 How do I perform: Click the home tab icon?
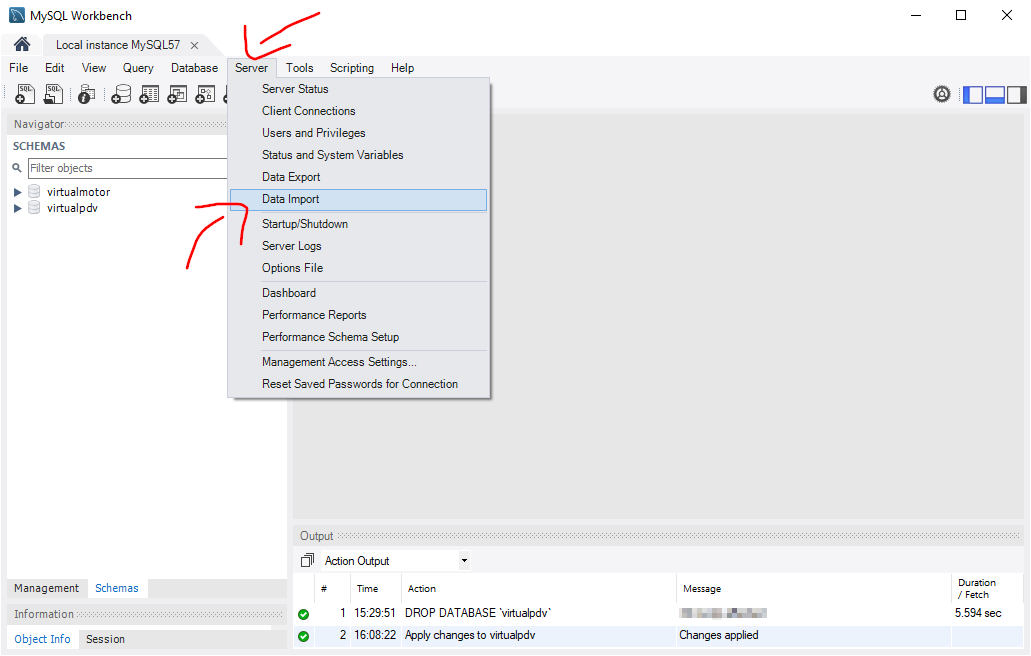pos(22,44)
